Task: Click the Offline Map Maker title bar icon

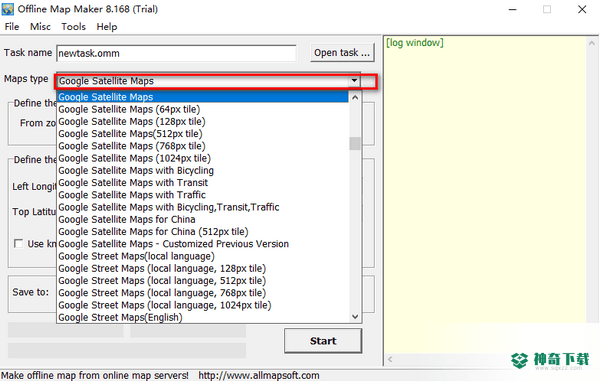Action: 8,9
